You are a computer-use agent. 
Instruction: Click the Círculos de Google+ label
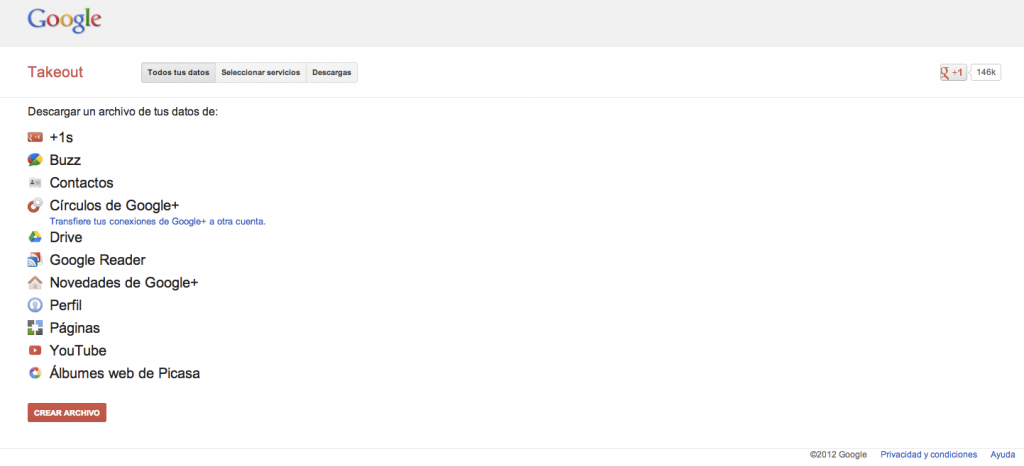pyautogui.click(x=114, y=206)
